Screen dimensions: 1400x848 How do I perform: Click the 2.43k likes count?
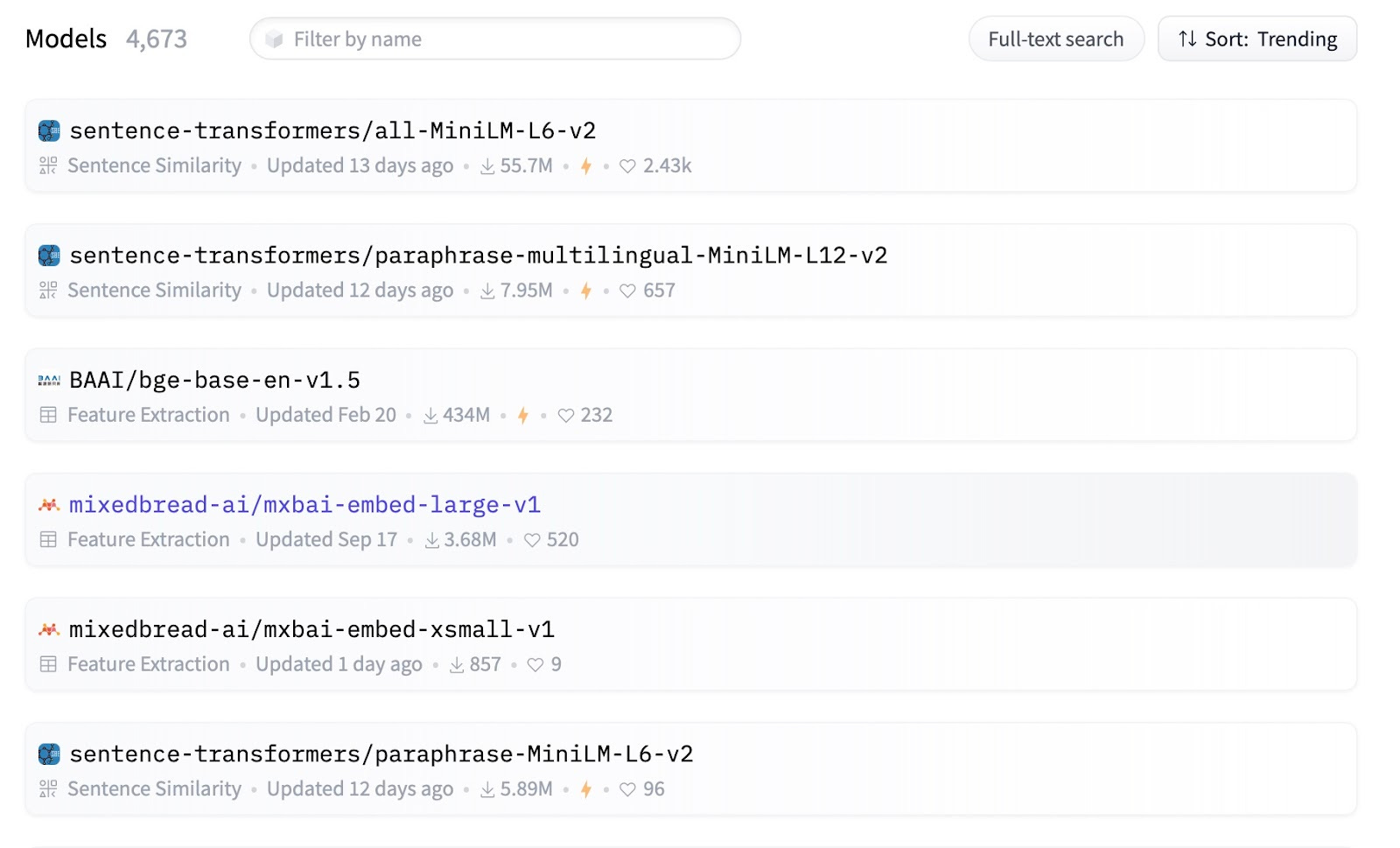[668, 166]
